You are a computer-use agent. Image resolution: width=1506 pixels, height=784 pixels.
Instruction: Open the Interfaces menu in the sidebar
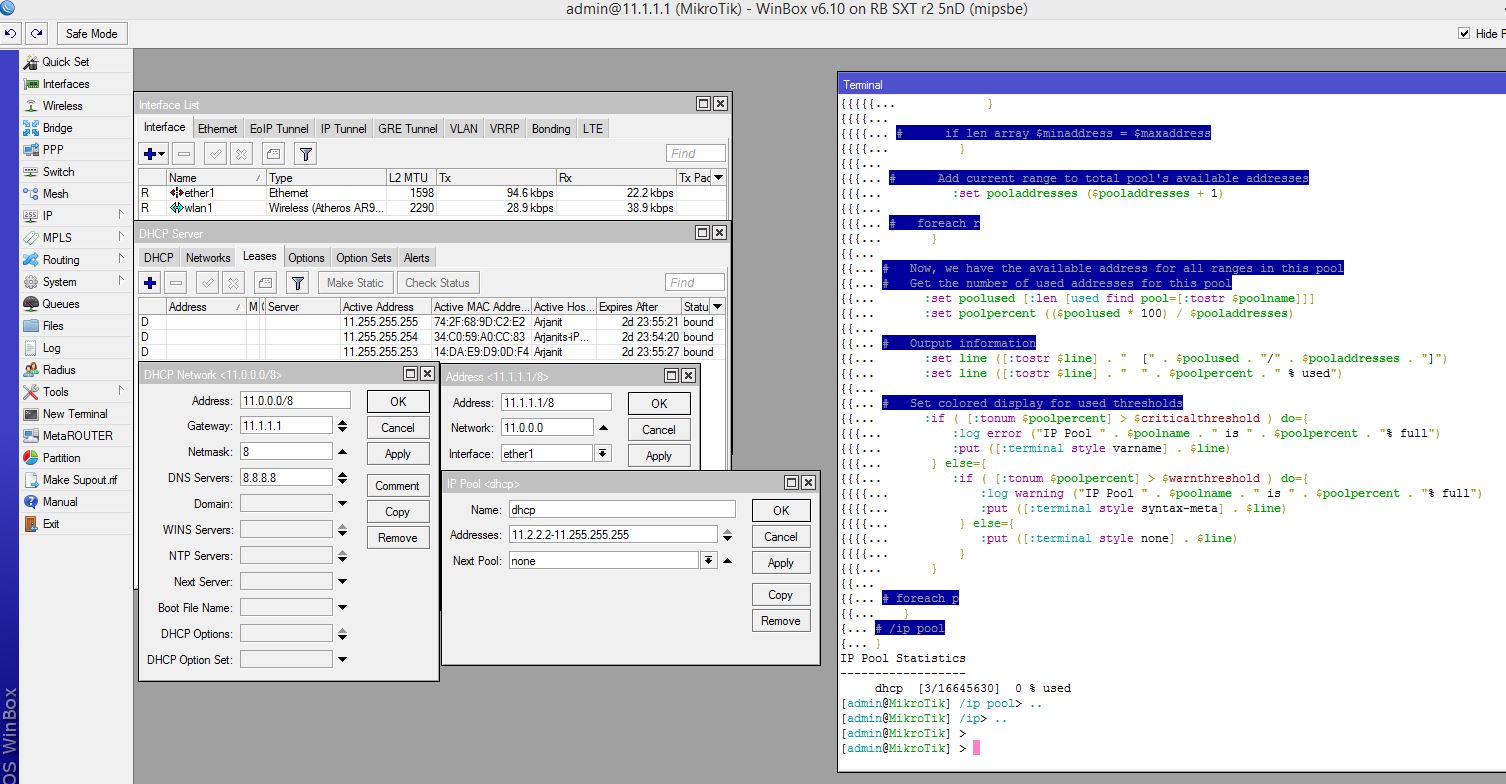click(x=65, y=84)
